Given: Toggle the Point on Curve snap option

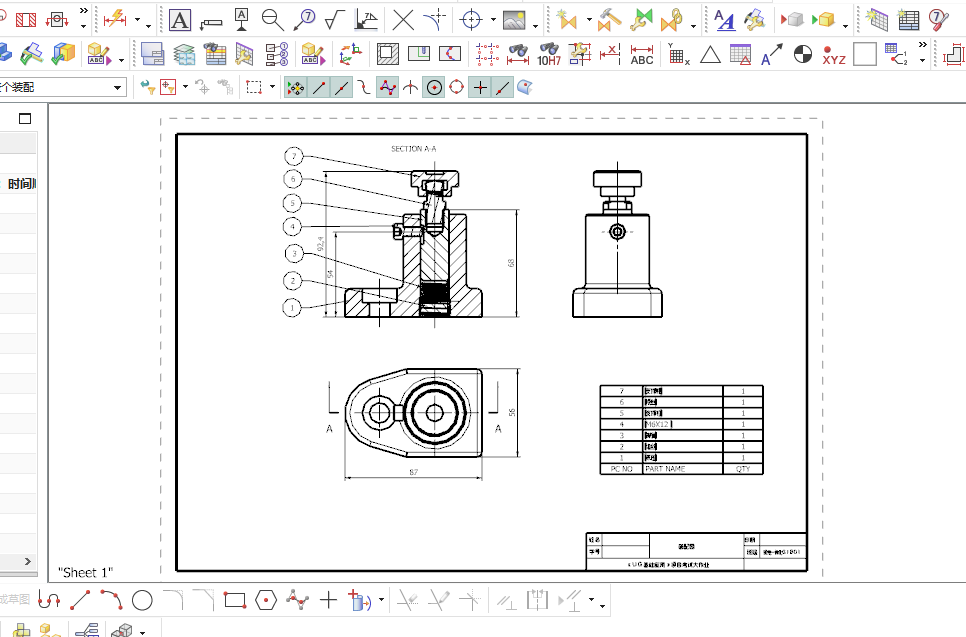Looking at the screenshot, I should tap(503, 88).
